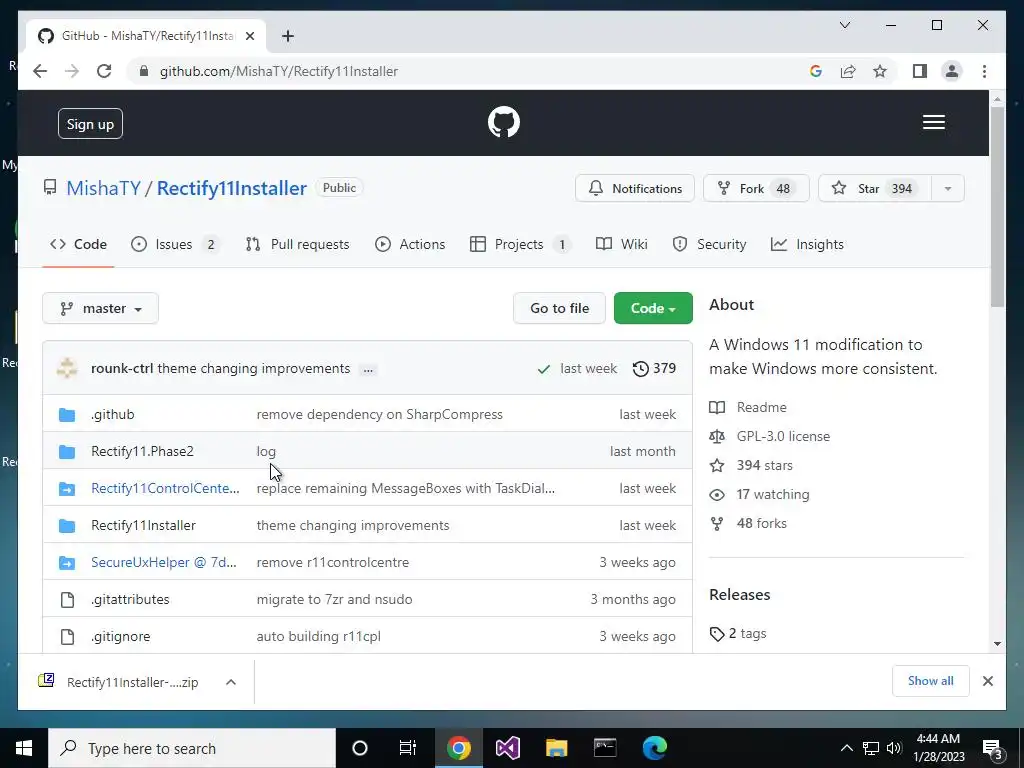
Task: Launch Visual Studio from taskbar
Action: click(x=507, y=748)
